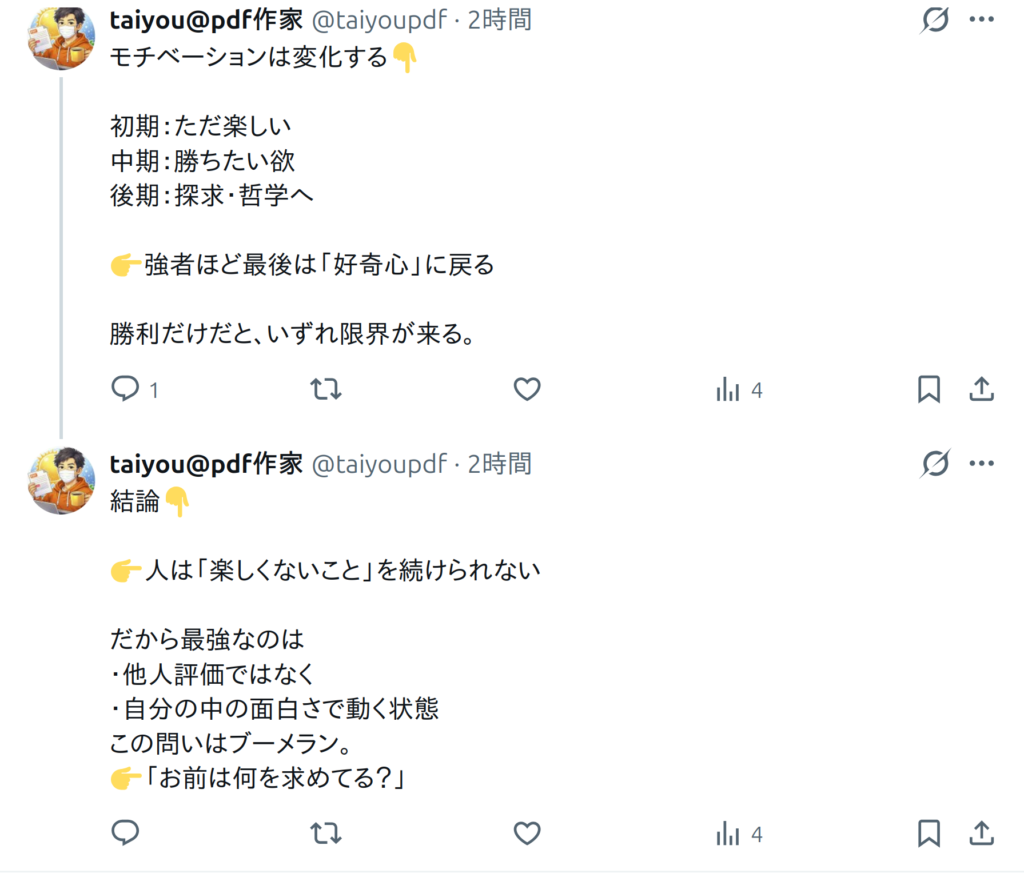Open Grok icon on first post
Viewport: 1024px width, 873px height.
(935, 19)
